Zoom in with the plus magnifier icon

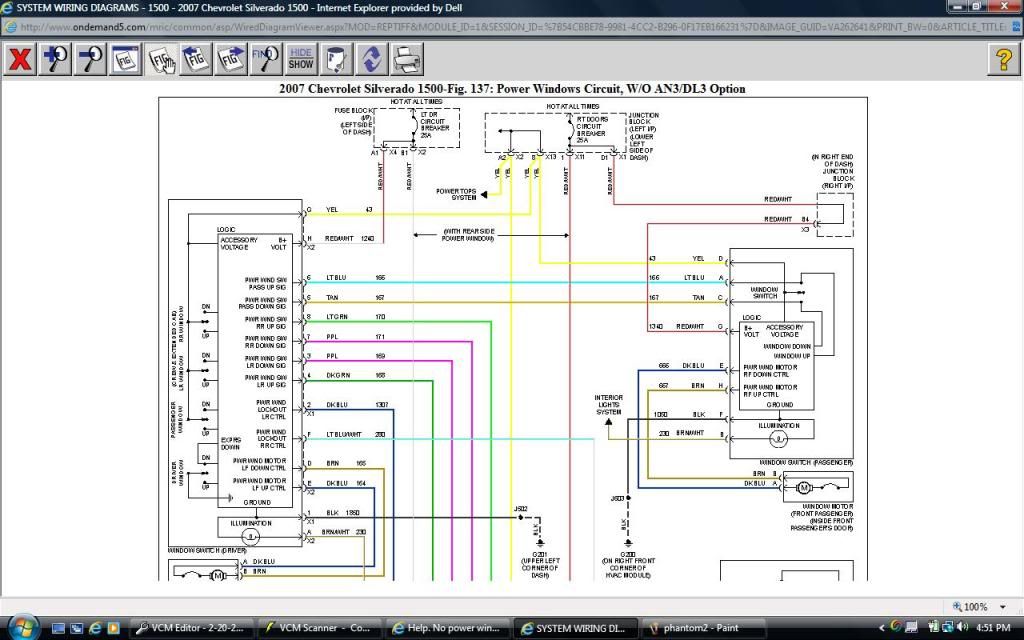click(56, 59)
